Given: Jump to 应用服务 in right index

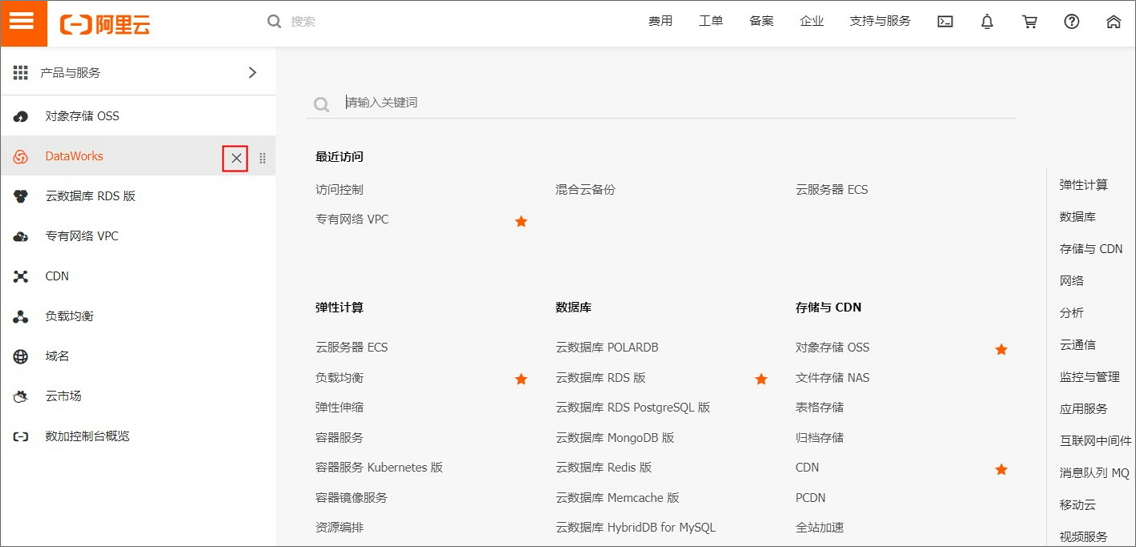Looking at the screenshot, I should pyautogui.click(x=1083, y=409).
